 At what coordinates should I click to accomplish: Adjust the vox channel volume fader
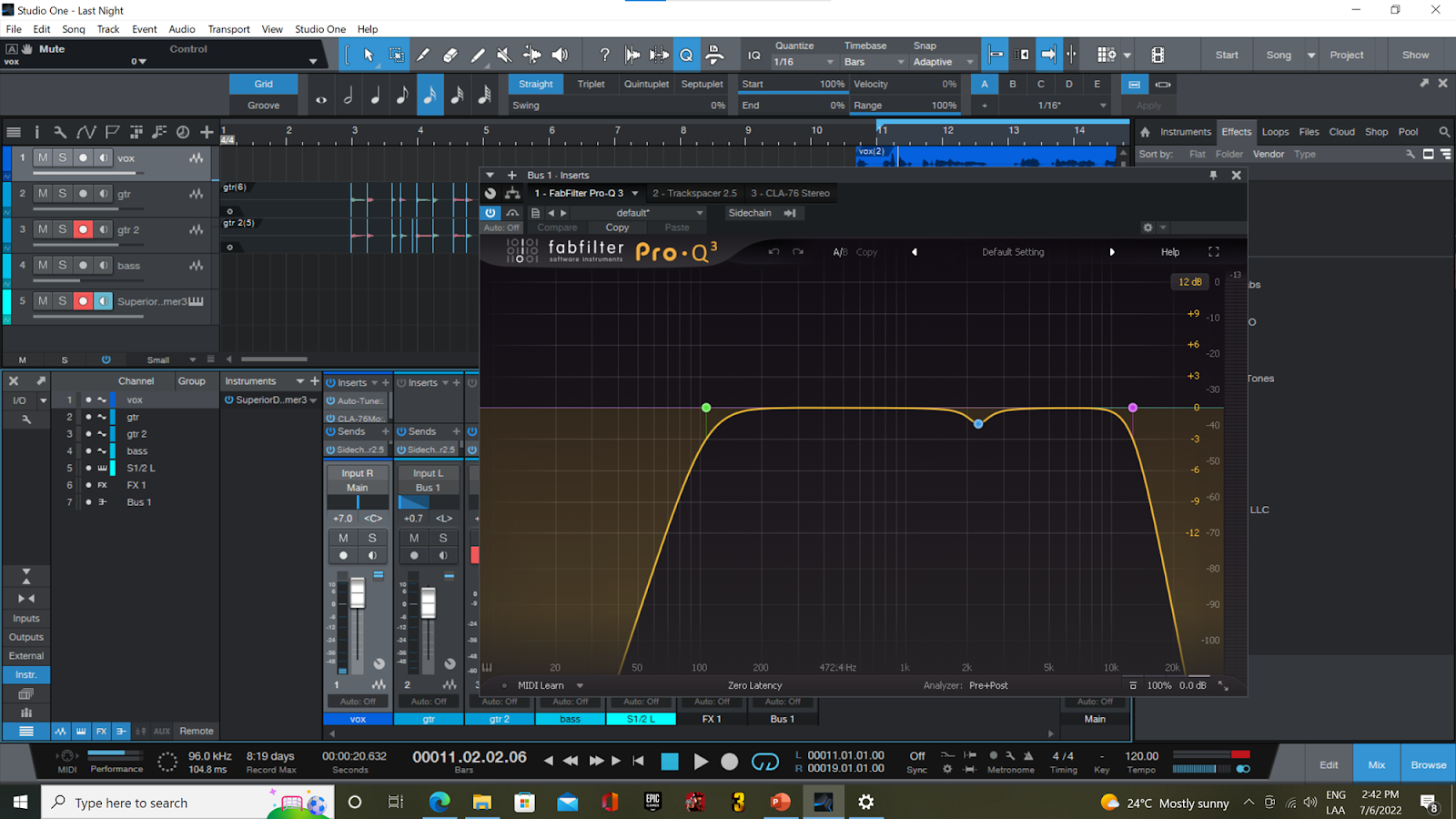point(358,593)
